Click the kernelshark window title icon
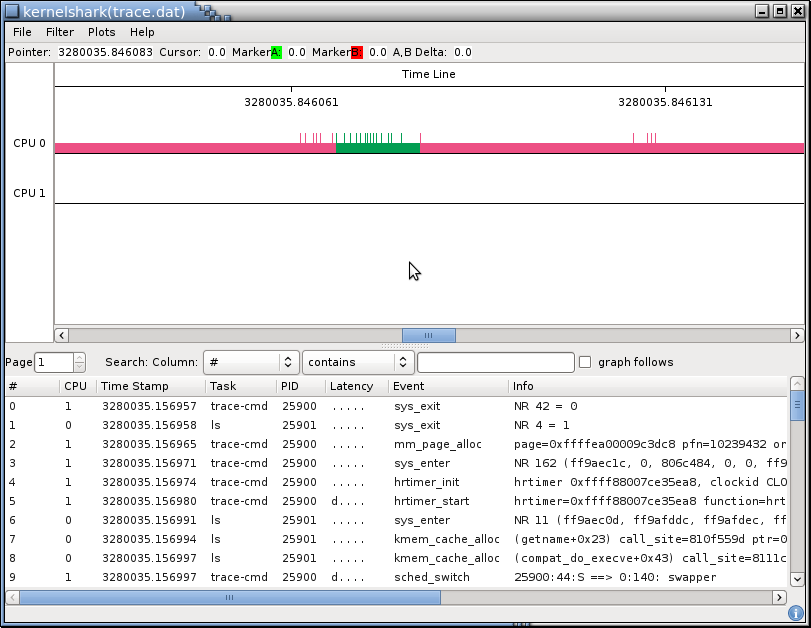The image size is (811, 628). click(12, 11)
